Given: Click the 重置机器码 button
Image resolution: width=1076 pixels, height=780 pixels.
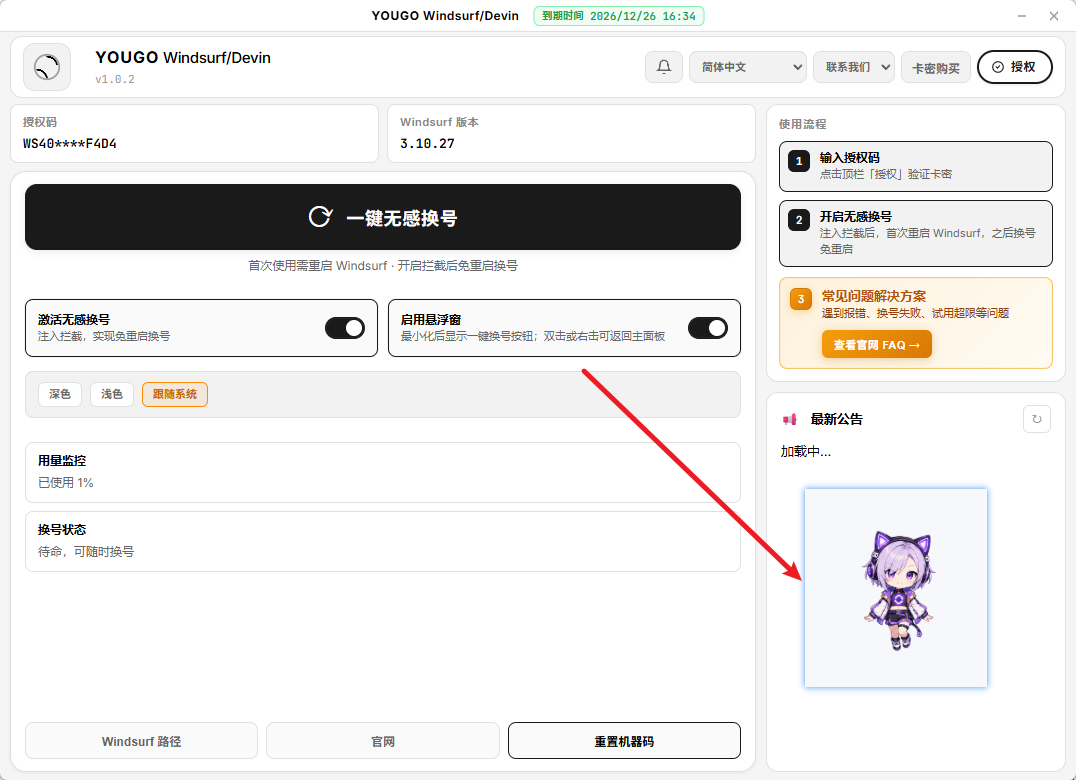Looking at the screenshot, I should [x=624, y=741].
